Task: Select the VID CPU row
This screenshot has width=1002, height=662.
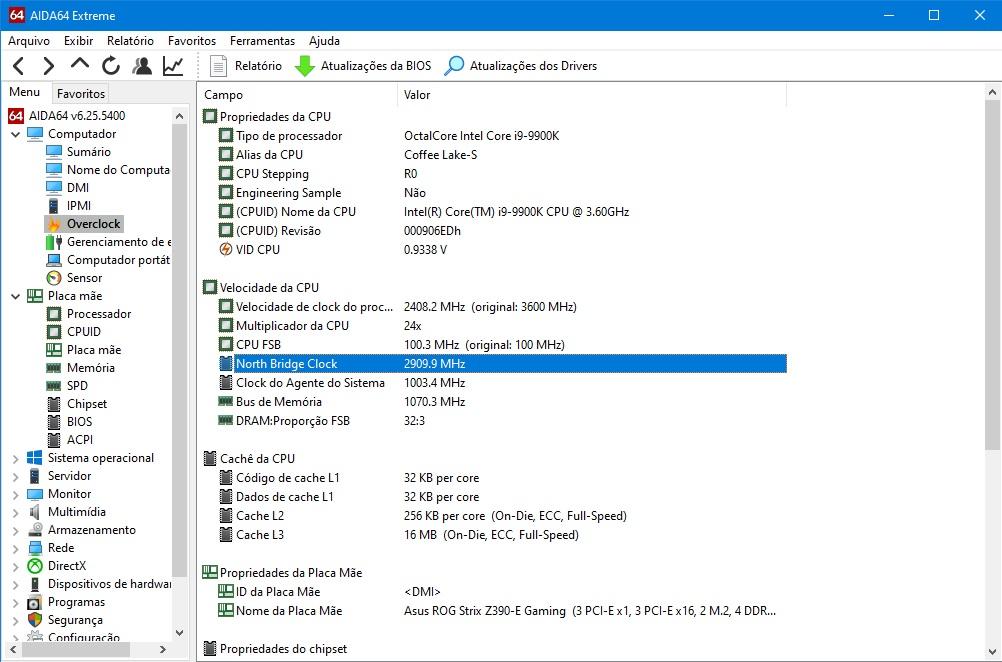Action: click(502, 250)
